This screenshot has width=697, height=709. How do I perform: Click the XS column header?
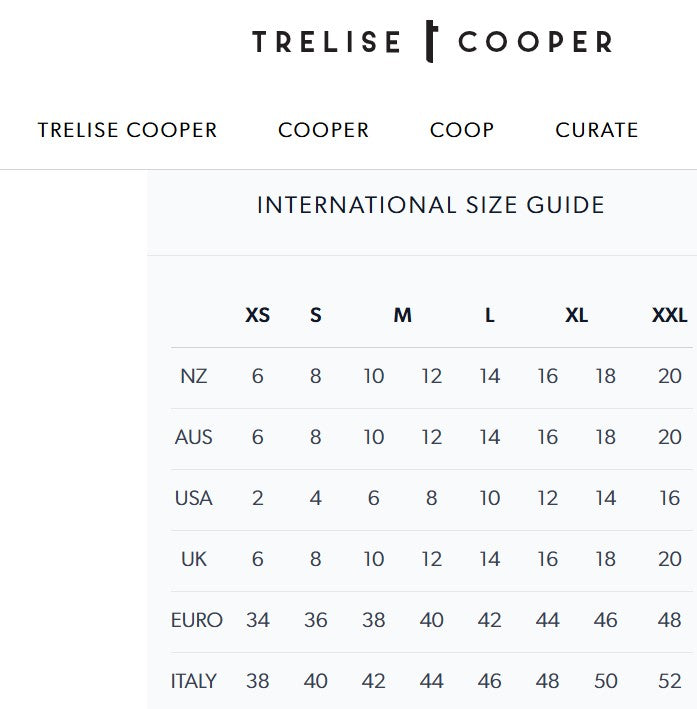(257, 315)
